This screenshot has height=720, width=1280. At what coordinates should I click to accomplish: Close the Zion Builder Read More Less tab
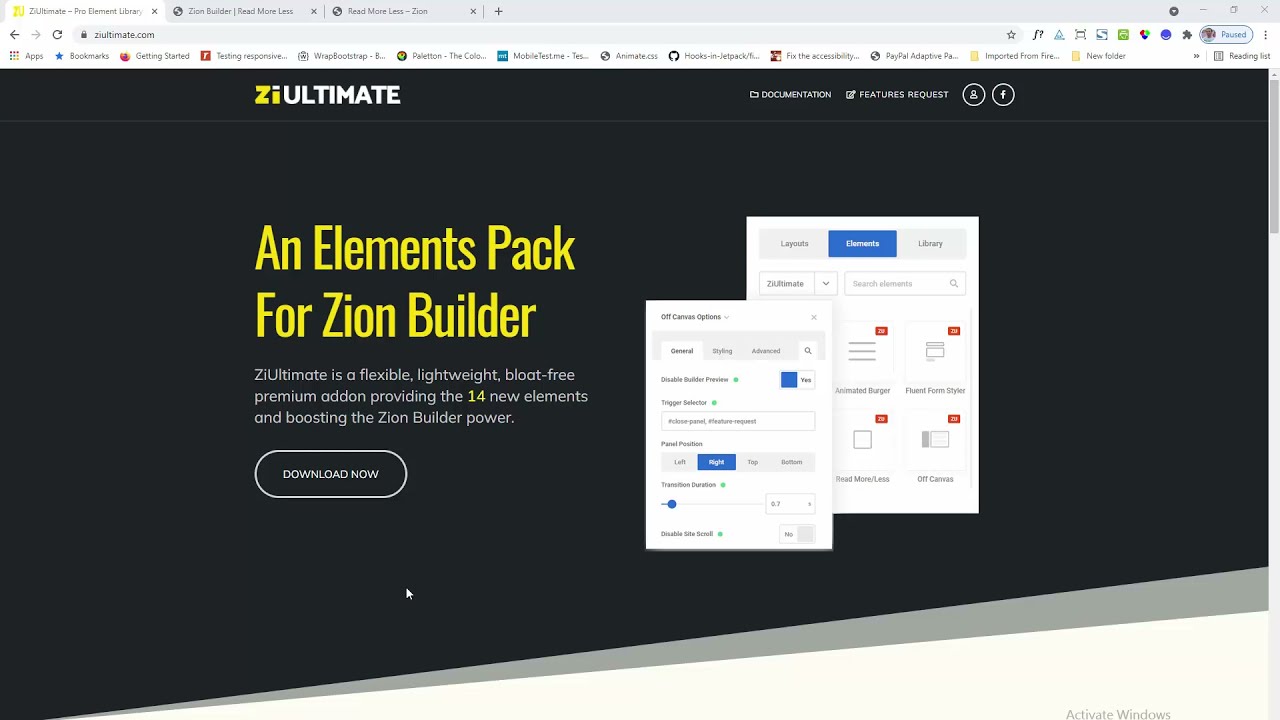(314, 11)
